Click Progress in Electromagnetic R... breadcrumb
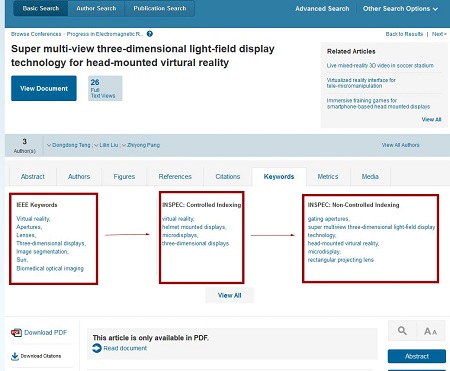 [105, 34]
